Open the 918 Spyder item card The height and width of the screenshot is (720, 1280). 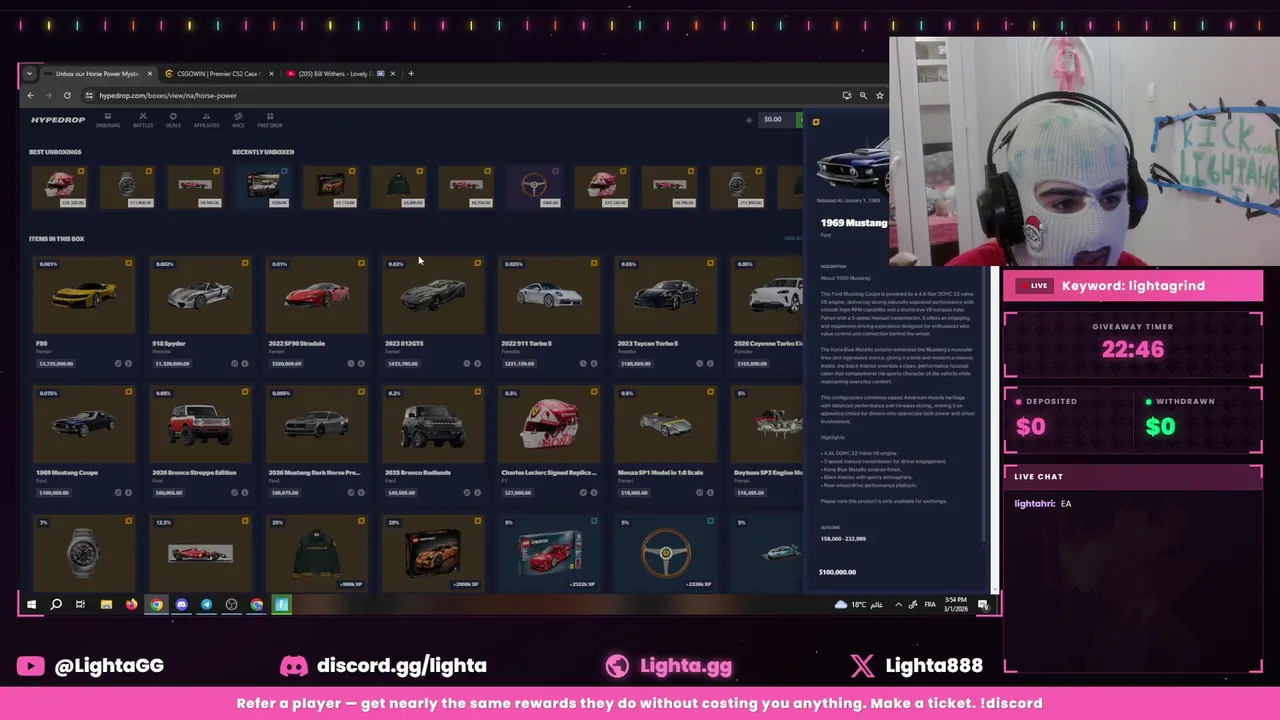point(200,313)
